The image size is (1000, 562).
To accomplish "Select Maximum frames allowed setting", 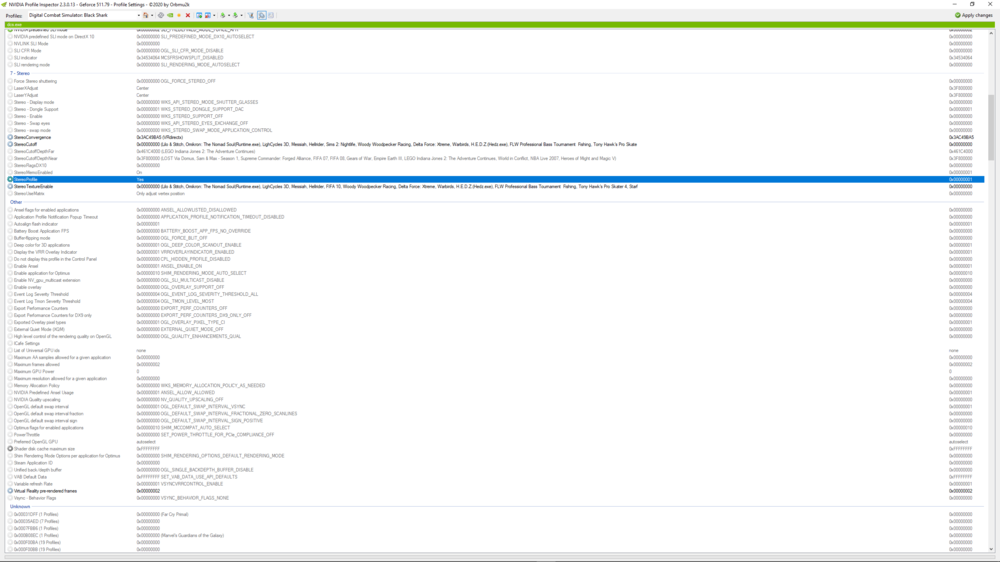I will click(x=494, y=364).
